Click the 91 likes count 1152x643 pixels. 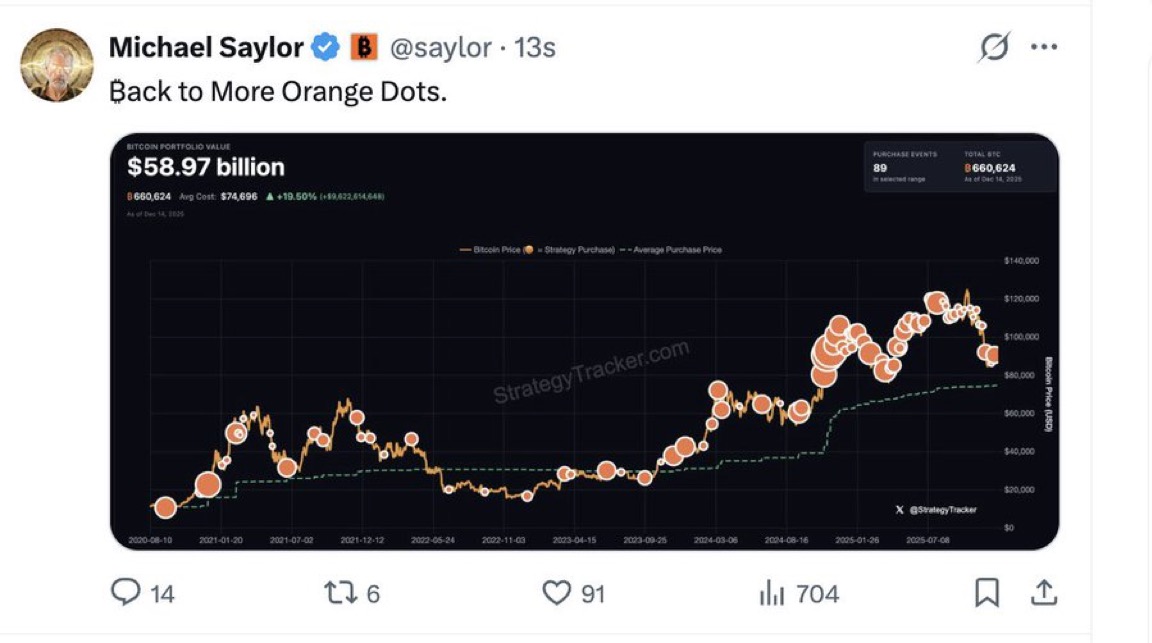click(x=593, y=594)
